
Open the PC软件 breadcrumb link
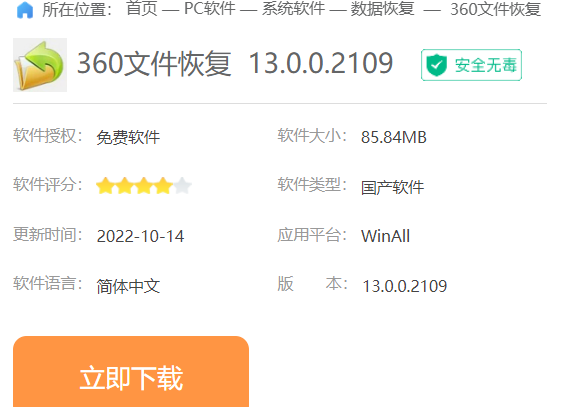click(210, 9)
